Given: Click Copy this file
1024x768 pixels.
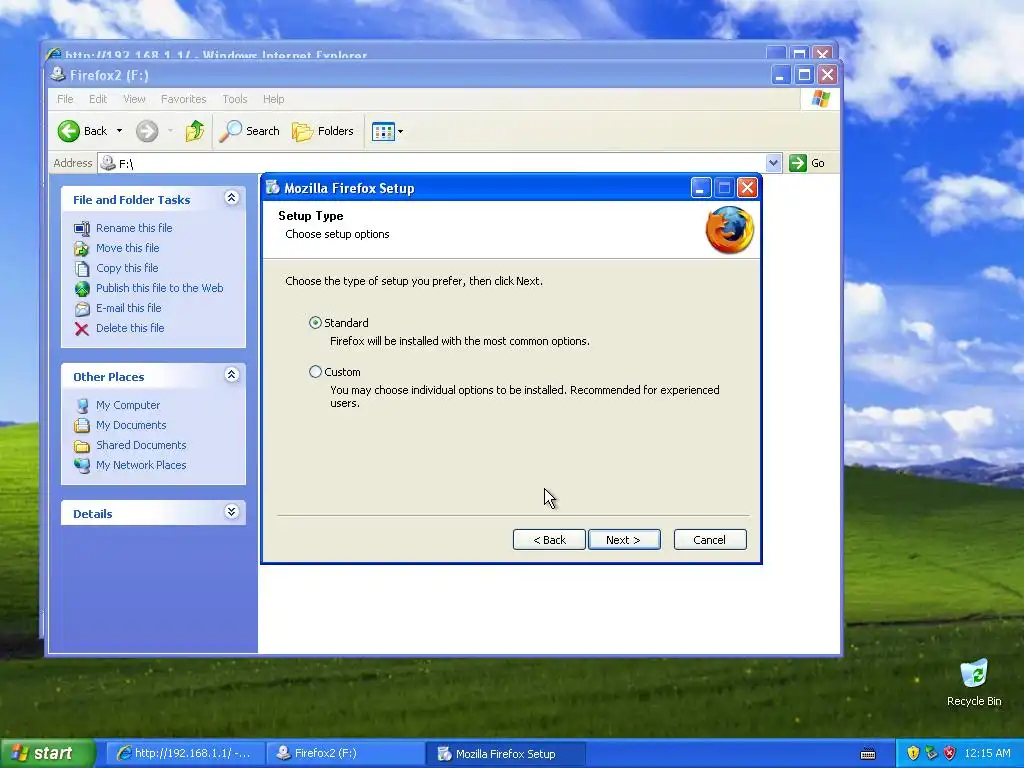Looking at the screenshot, I should 127,268.
